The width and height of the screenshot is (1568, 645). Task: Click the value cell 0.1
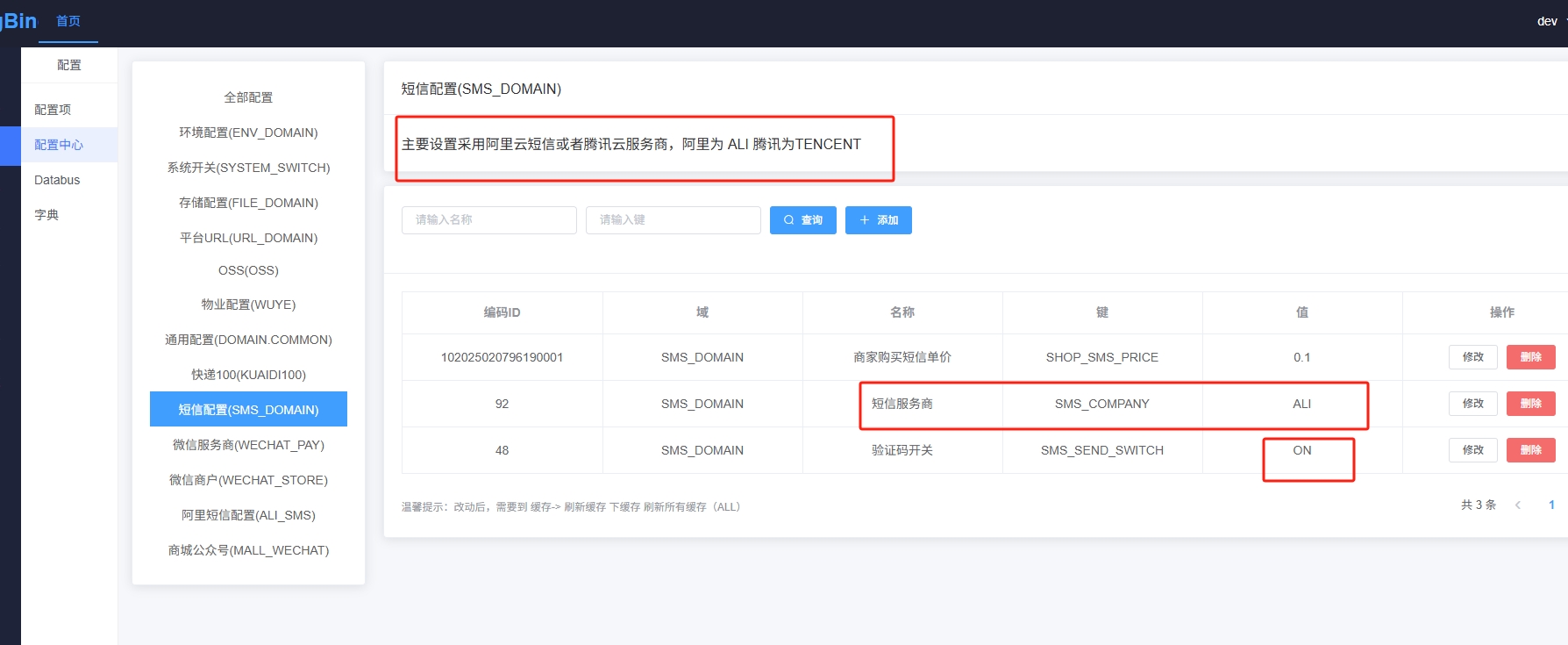coord(1302,357)
